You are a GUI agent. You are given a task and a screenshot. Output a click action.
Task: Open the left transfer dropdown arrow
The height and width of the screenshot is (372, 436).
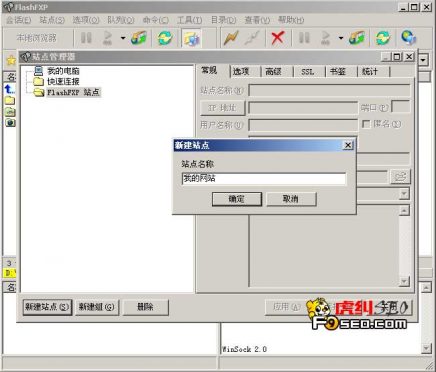pyautogui.click(x=123, y=38)
